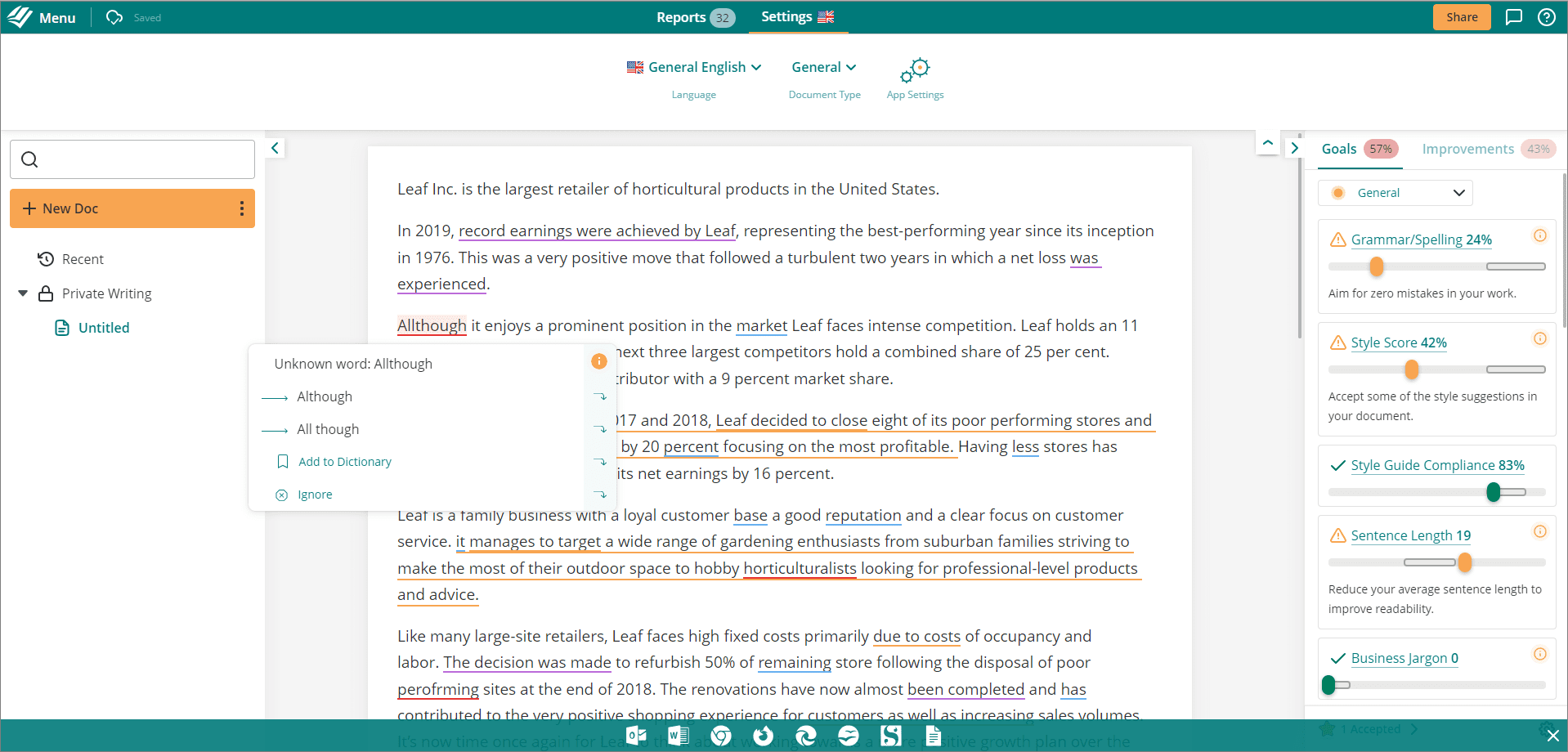Image resolution: width=1568 pixels, height=752 pixels.
Task: Click the Outlook integration icon
Action: pyautogui.click(x=636, y=736)
